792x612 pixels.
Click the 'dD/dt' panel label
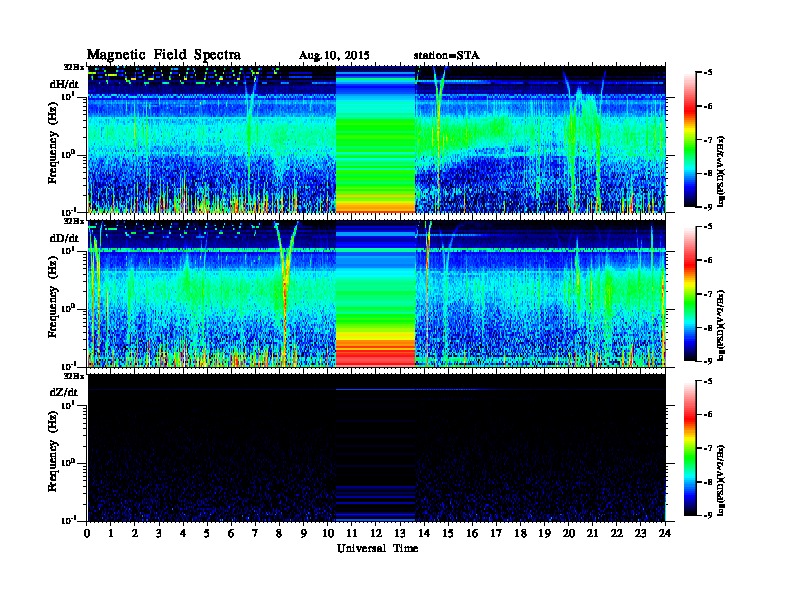point(64,238)
